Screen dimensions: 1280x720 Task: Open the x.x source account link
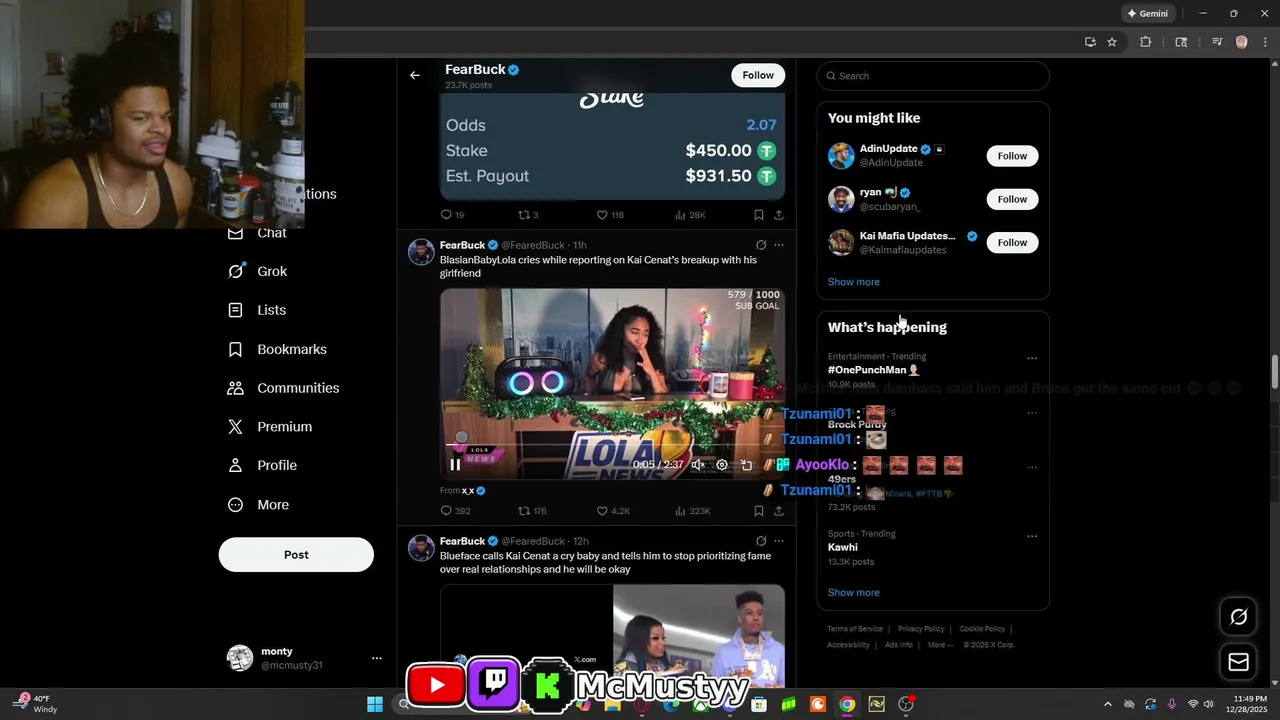tap(473, 491)
